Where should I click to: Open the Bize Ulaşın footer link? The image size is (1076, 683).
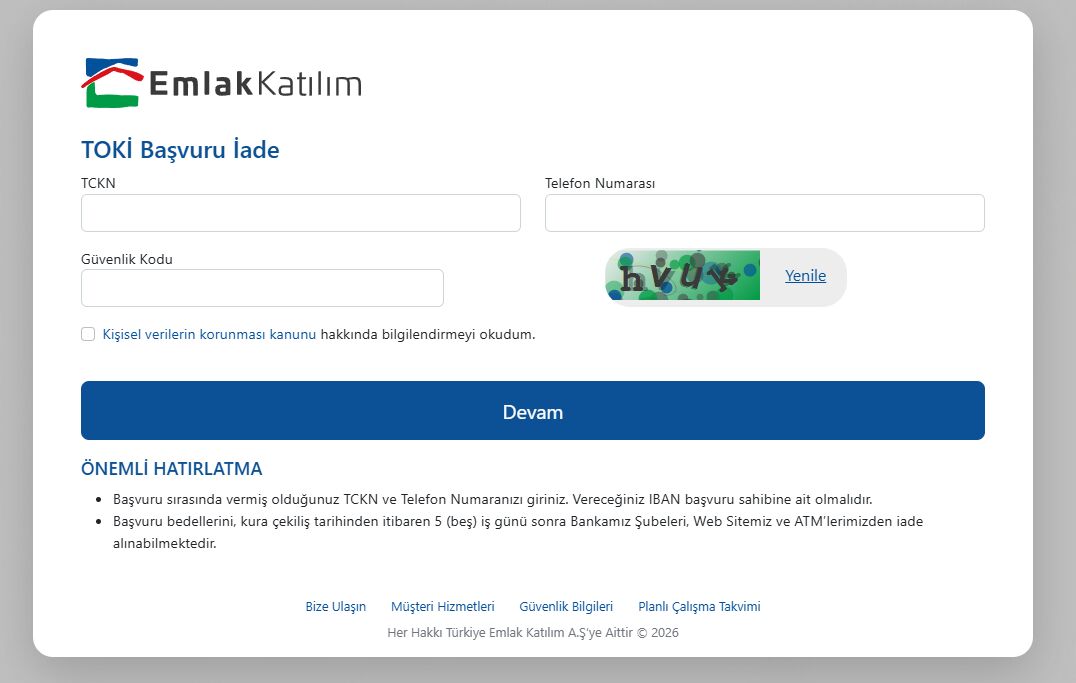pos(336,607)
